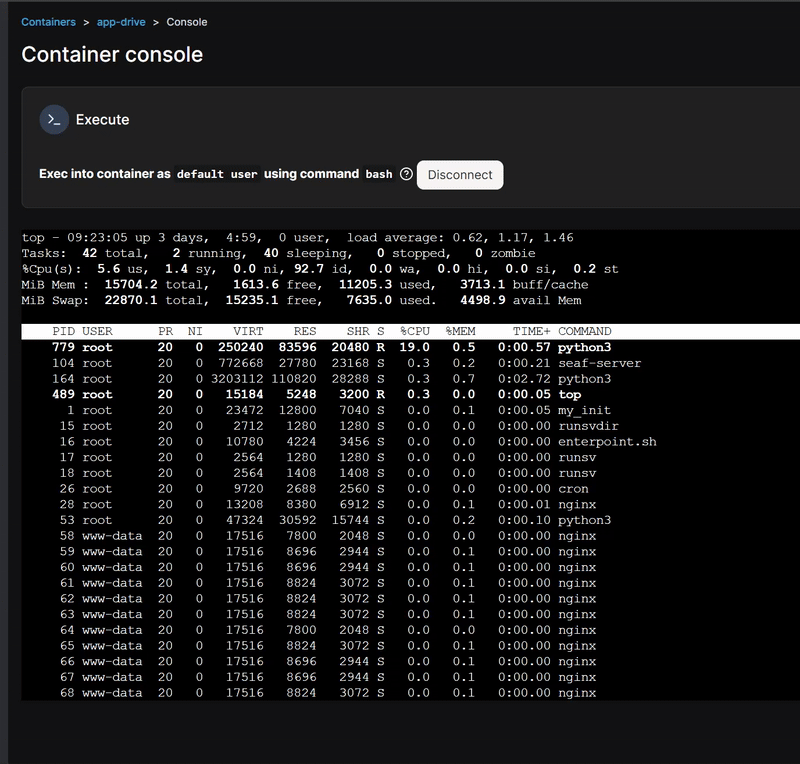Click the "bash" command label

(x=379, y=174)
